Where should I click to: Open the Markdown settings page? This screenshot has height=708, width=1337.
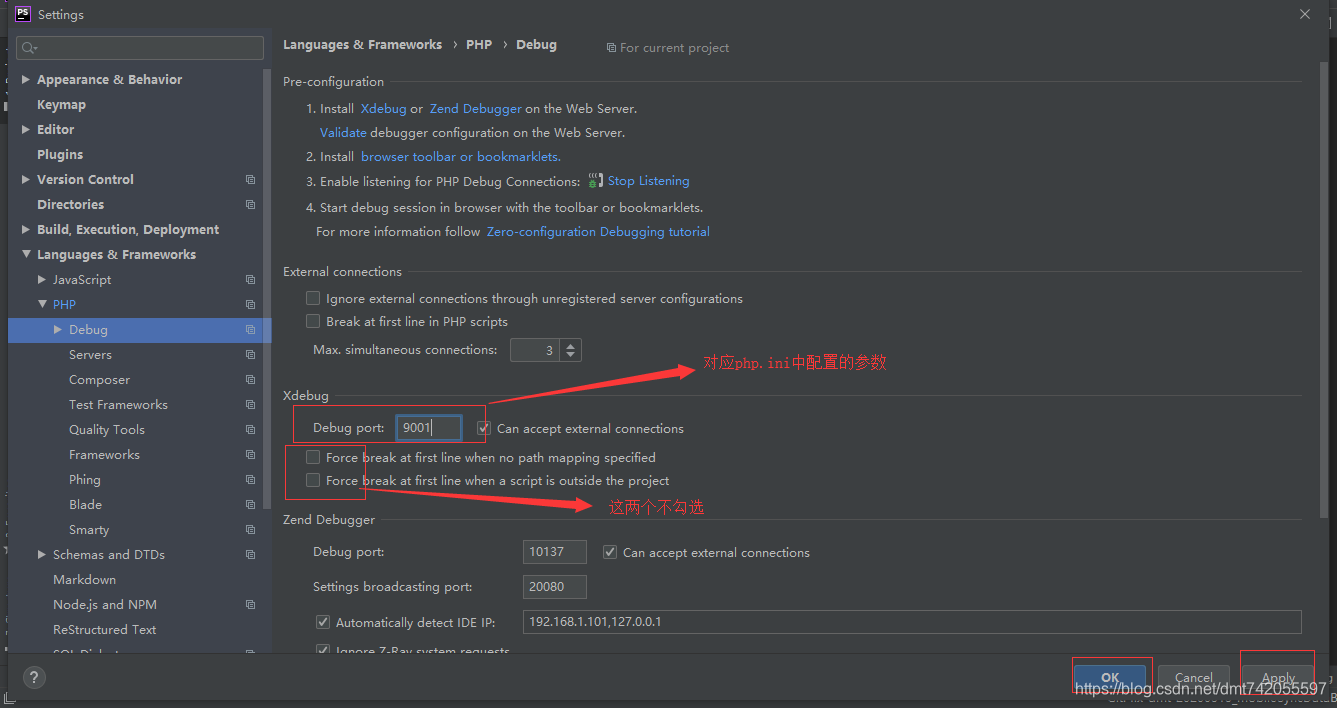pos(84,580)
